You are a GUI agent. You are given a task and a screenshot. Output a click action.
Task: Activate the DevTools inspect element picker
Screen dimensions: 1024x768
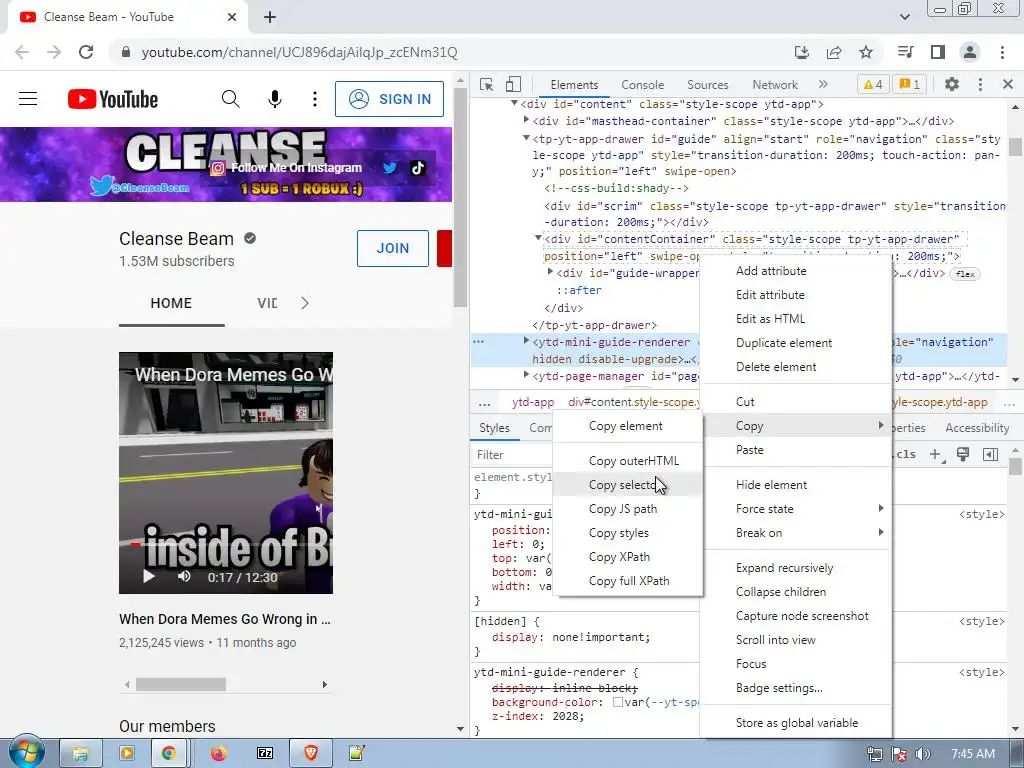(487, 84)
